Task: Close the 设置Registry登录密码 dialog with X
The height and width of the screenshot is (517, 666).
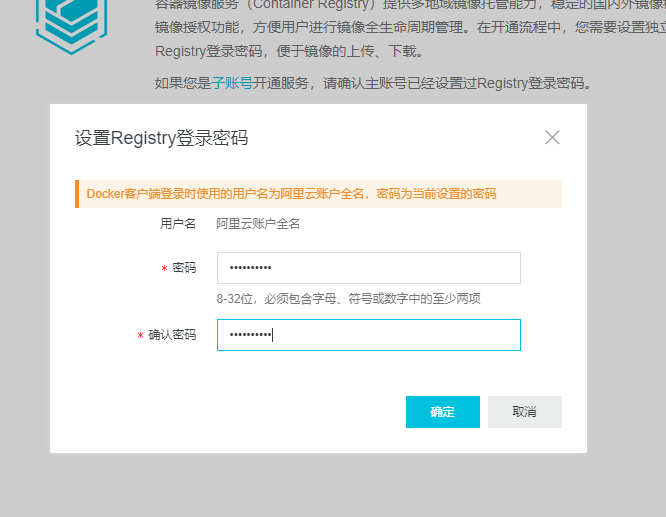Action: pyautogui.click(x=552, y=137)
